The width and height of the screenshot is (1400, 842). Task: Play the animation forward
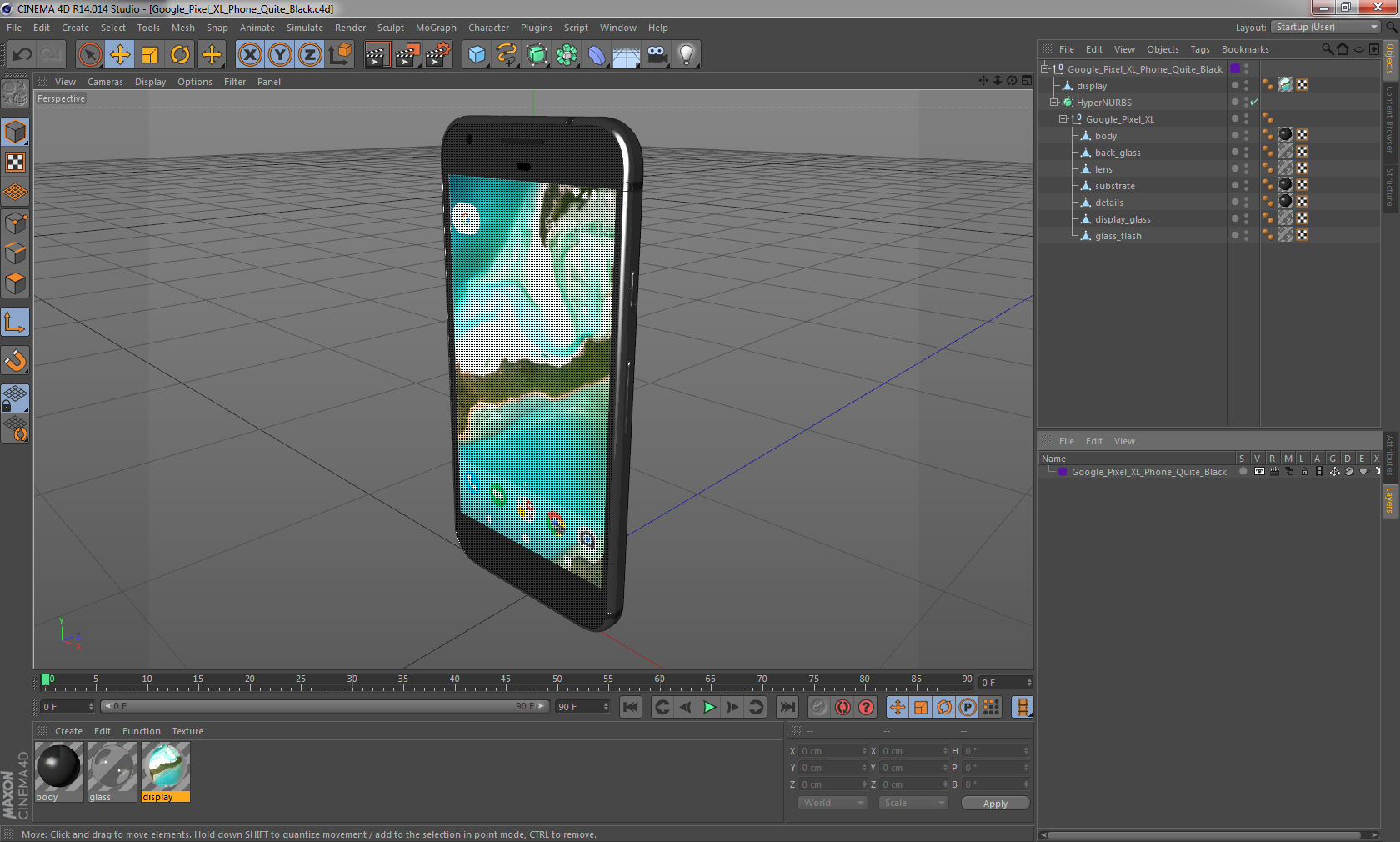pos(709,707)
